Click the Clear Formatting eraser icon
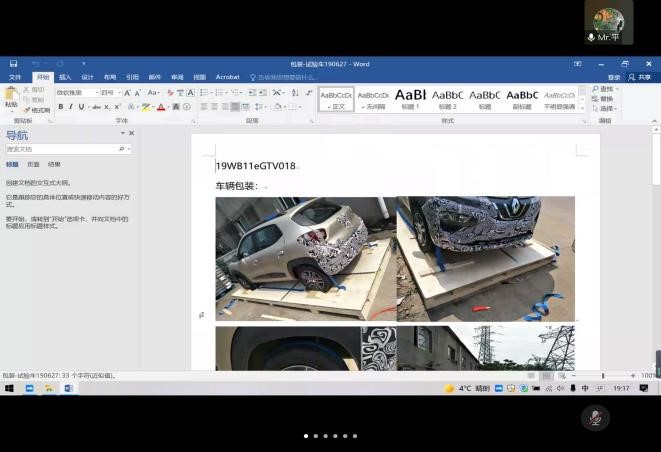Viewport: 661px width, 452px height. [x=170, y=92]
